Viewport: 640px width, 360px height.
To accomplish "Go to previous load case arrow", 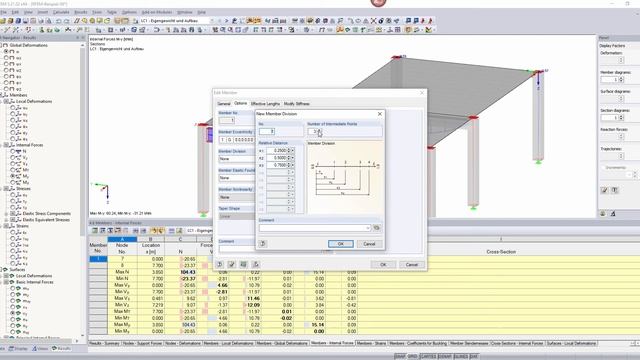I will coord(219,21).
